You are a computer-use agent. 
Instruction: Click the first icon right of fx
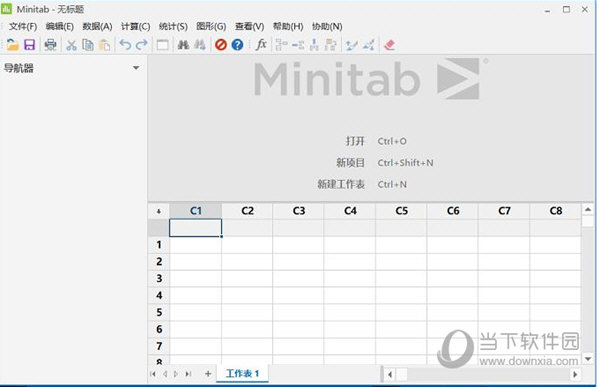coord(281,45)
